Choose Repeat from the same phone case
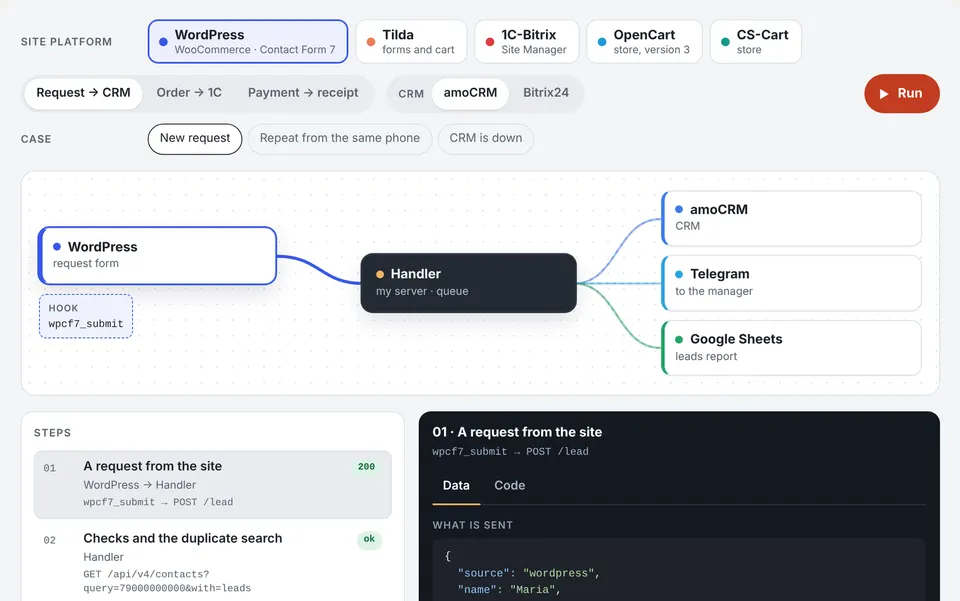Viewport: 960px width, 601px height. (340, 139)
